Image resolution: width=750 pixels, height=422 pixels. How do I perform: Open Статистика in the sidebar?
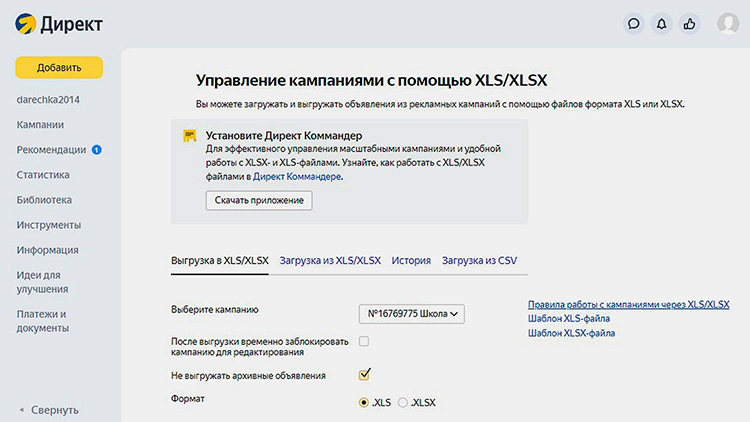43,175
